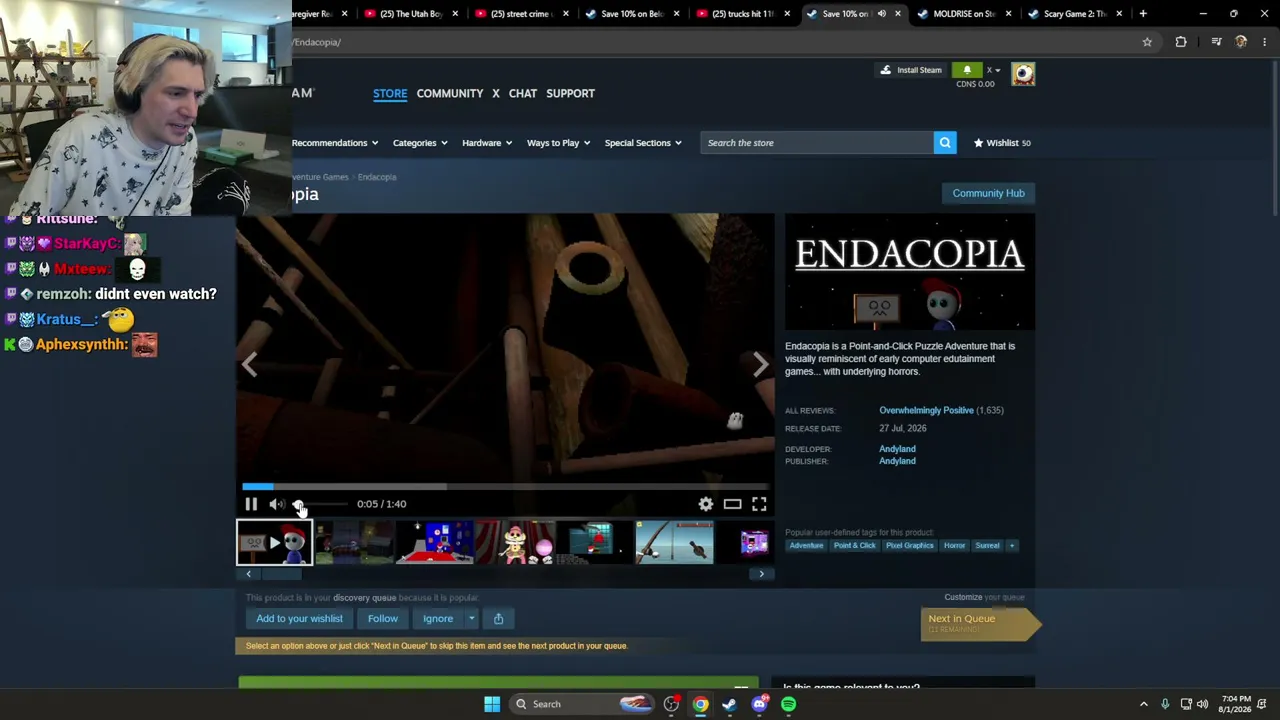Select the Horror tag
Viewport: 1280px width, 720px height.
click(954, 546)
